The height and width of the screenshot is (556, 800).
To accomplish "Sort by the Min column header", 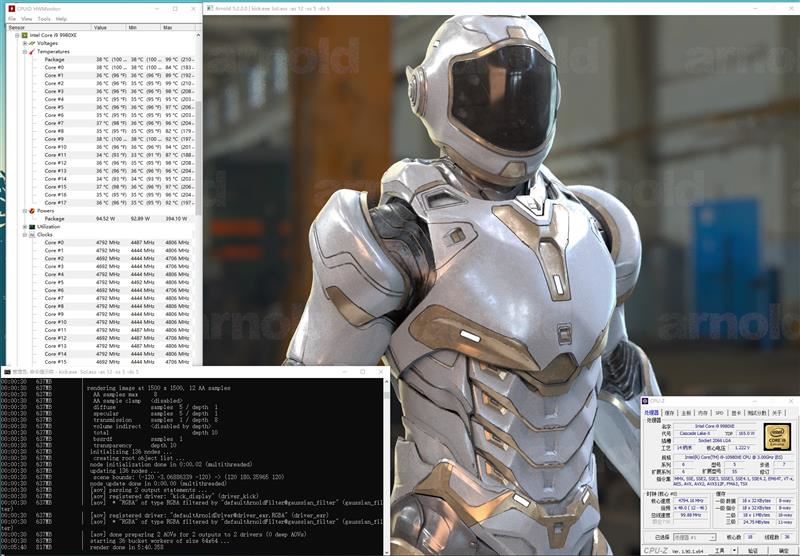I will point(143,28).
